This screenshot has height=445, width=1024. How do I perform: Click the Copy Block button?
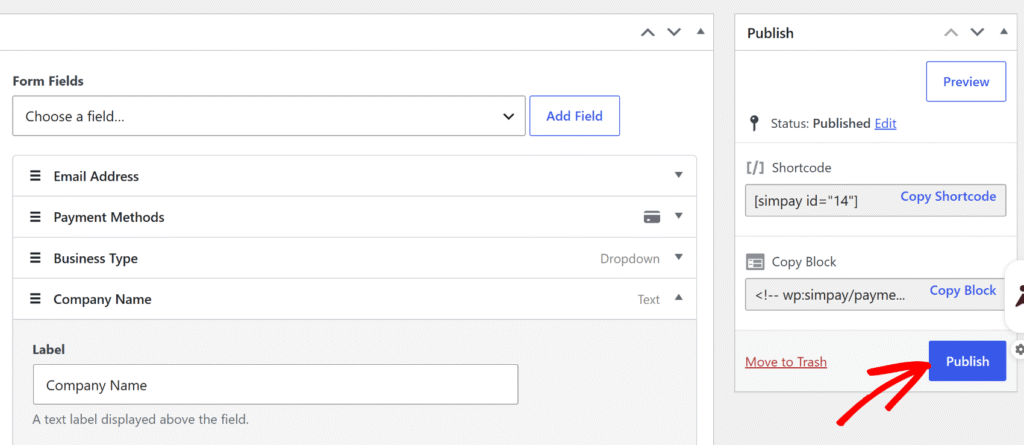click(x=963, y=291)
